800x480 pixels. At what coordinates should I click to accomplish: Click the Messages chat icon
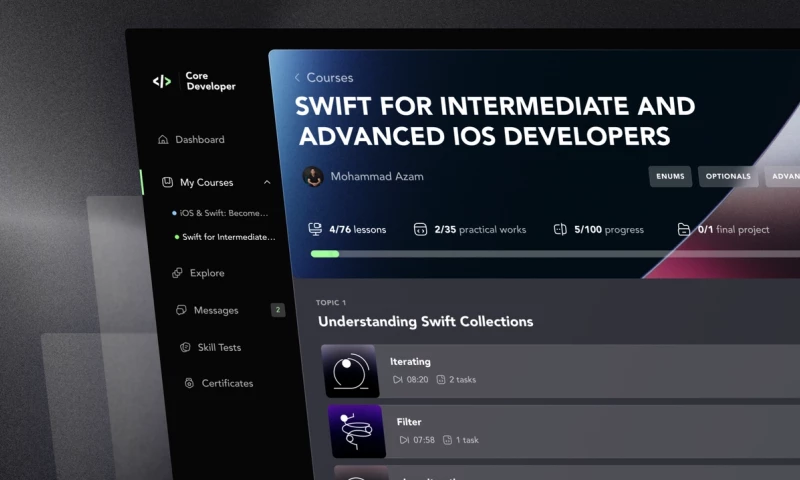click(x=181, y=310)
